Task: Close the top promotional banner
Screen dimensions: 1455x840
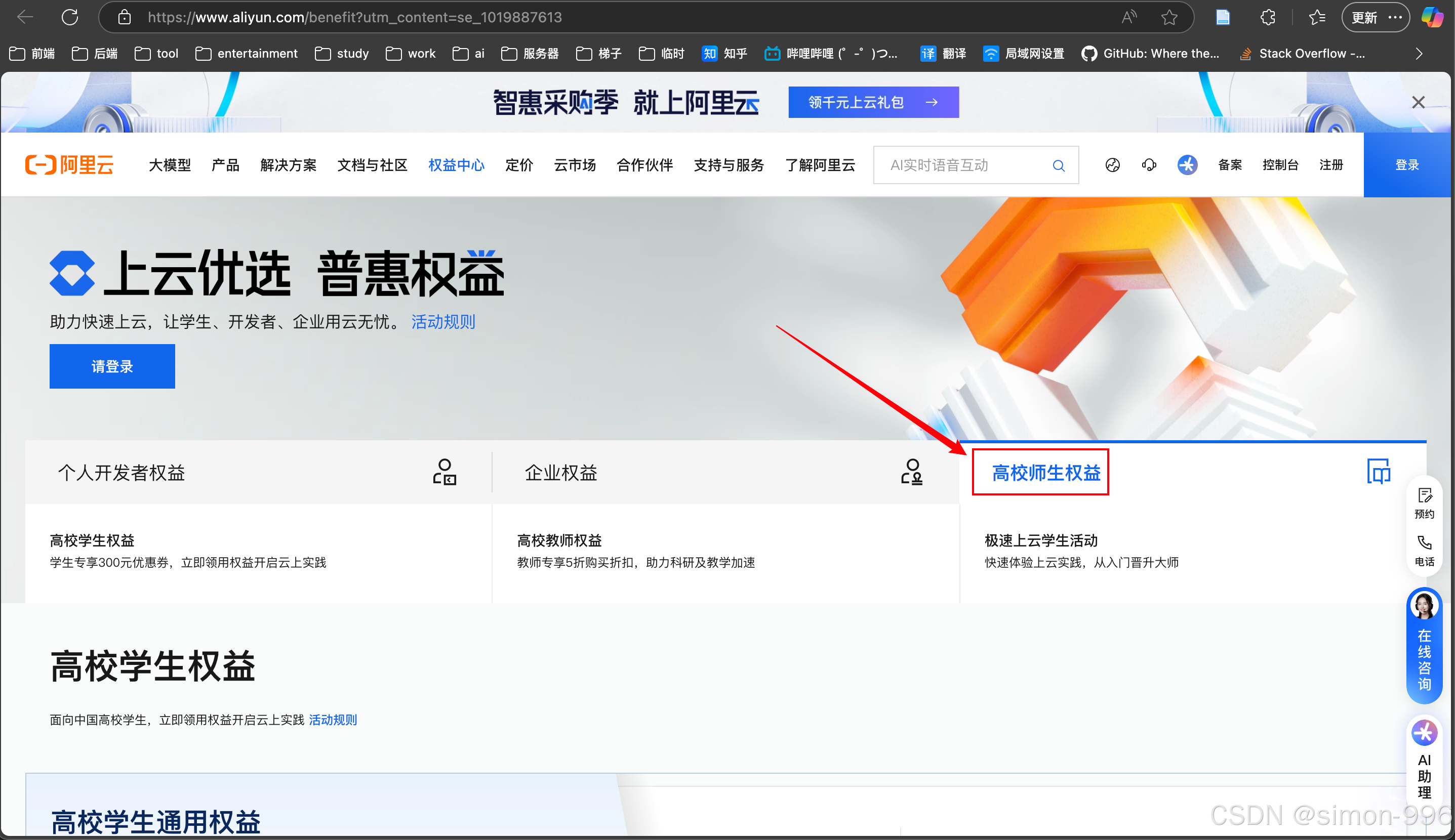Action: tap(1418, 102)
